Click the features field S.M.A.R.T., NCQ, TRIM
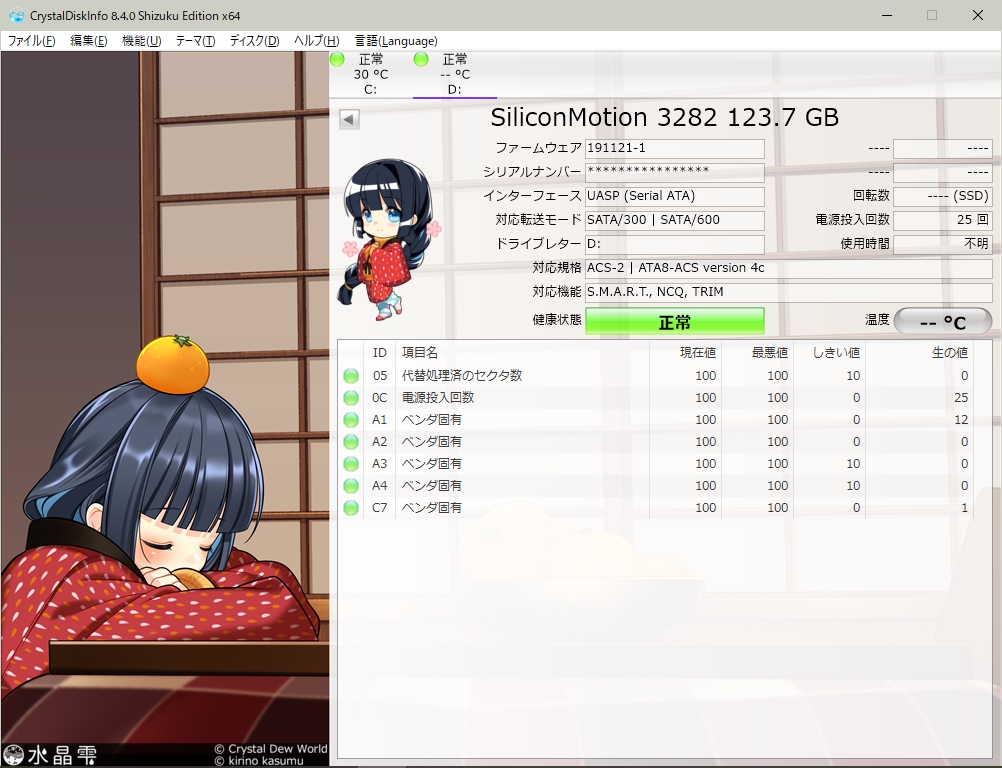This screenshot has width=1002, height=768. (x=789, y=292)
